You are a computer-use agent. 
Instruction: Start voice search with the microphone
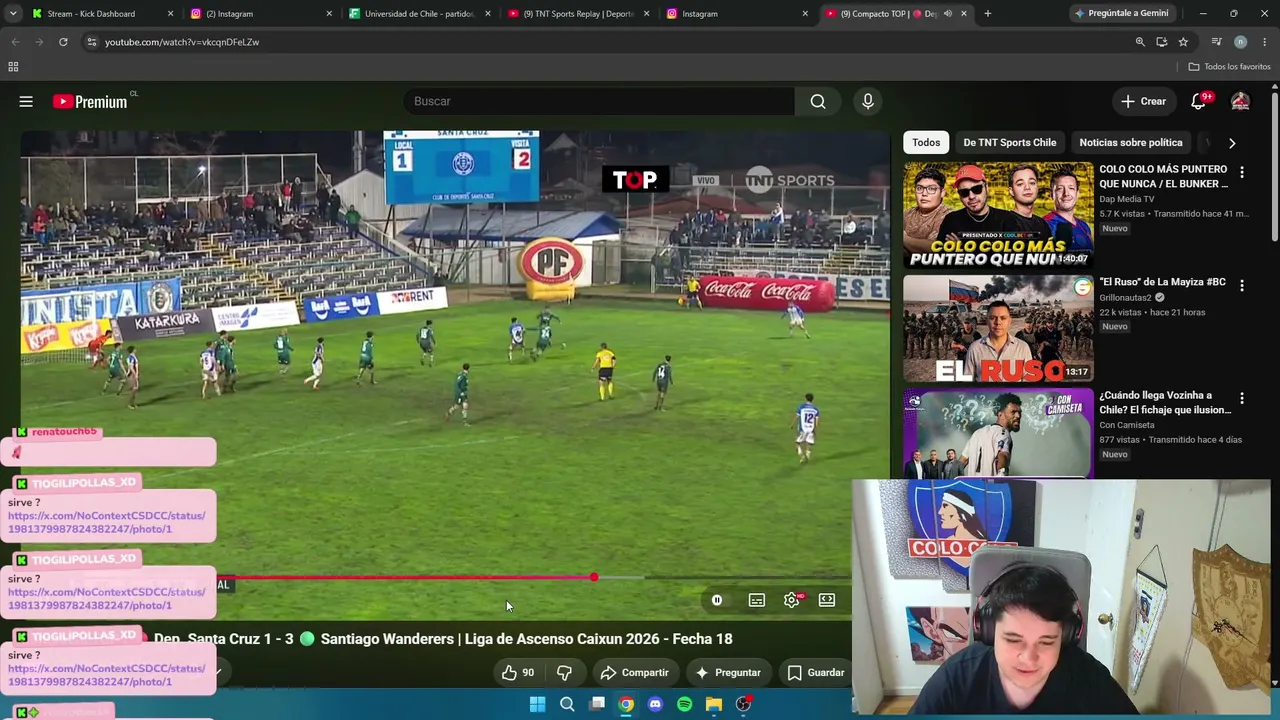point(868,101)
